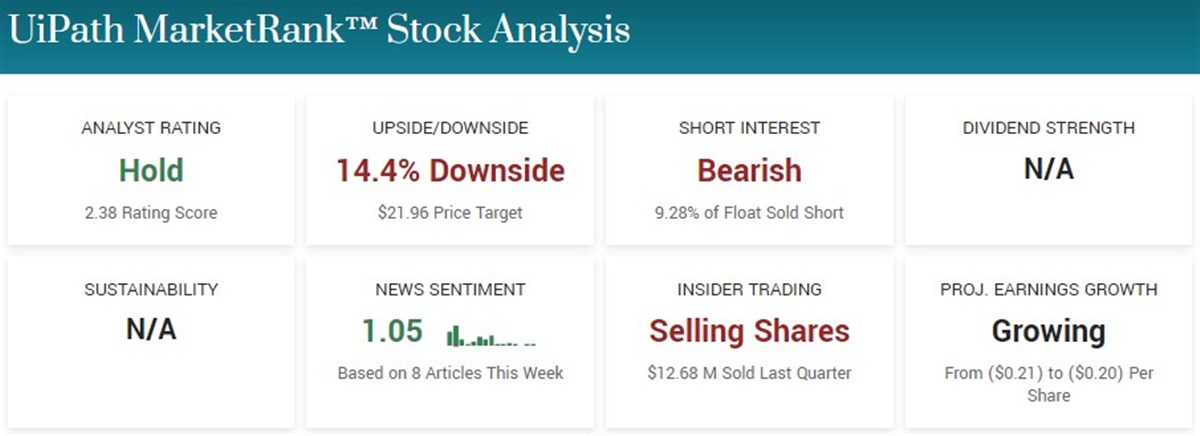The image size is (1200, 436).
Task: Open the Upside/Downside card label
Action: pyautogui.click(x=450, y=128)
